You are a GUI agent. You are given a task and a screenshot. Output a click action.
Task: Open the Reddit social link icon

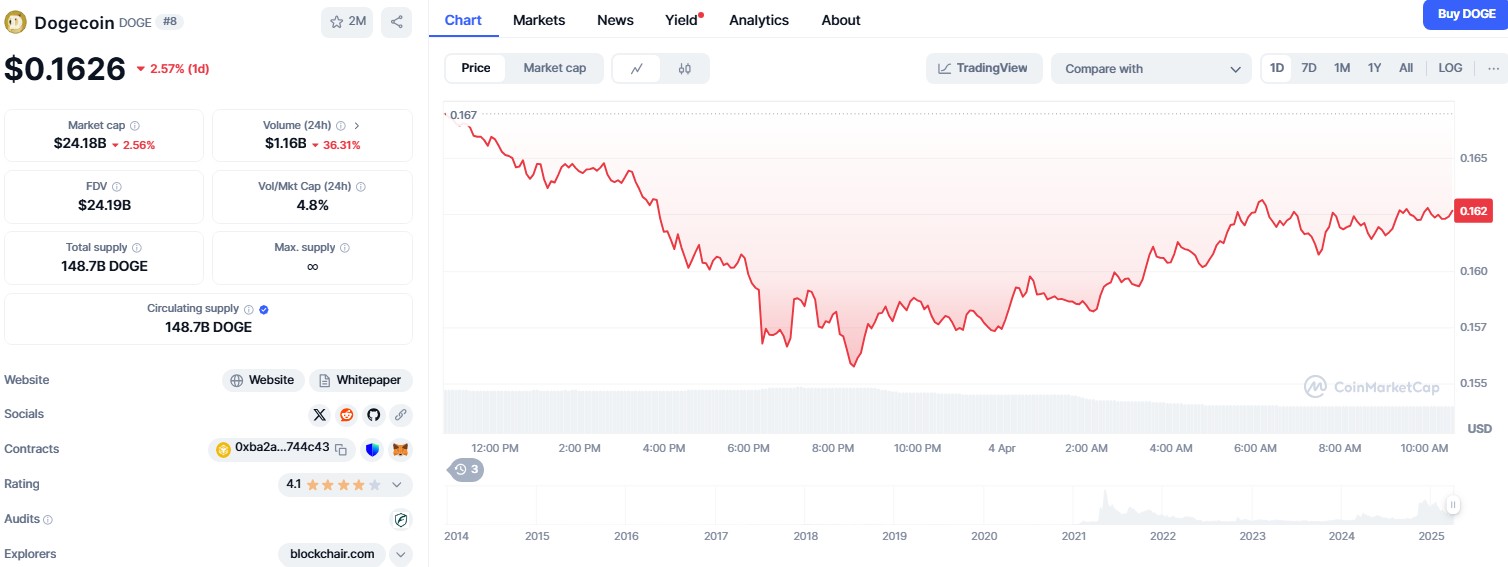coord(347,414)
